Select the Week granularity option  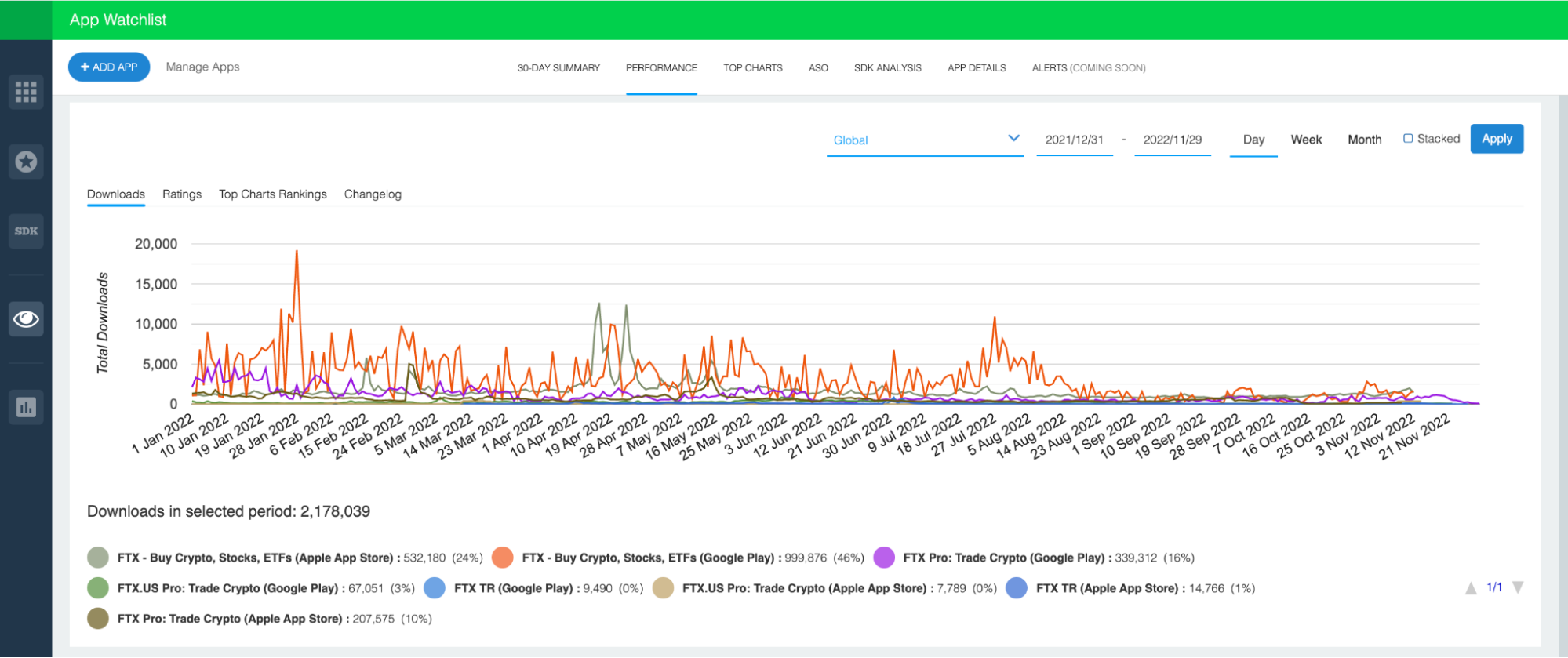pyautogui.click(x=1306, y=140)
